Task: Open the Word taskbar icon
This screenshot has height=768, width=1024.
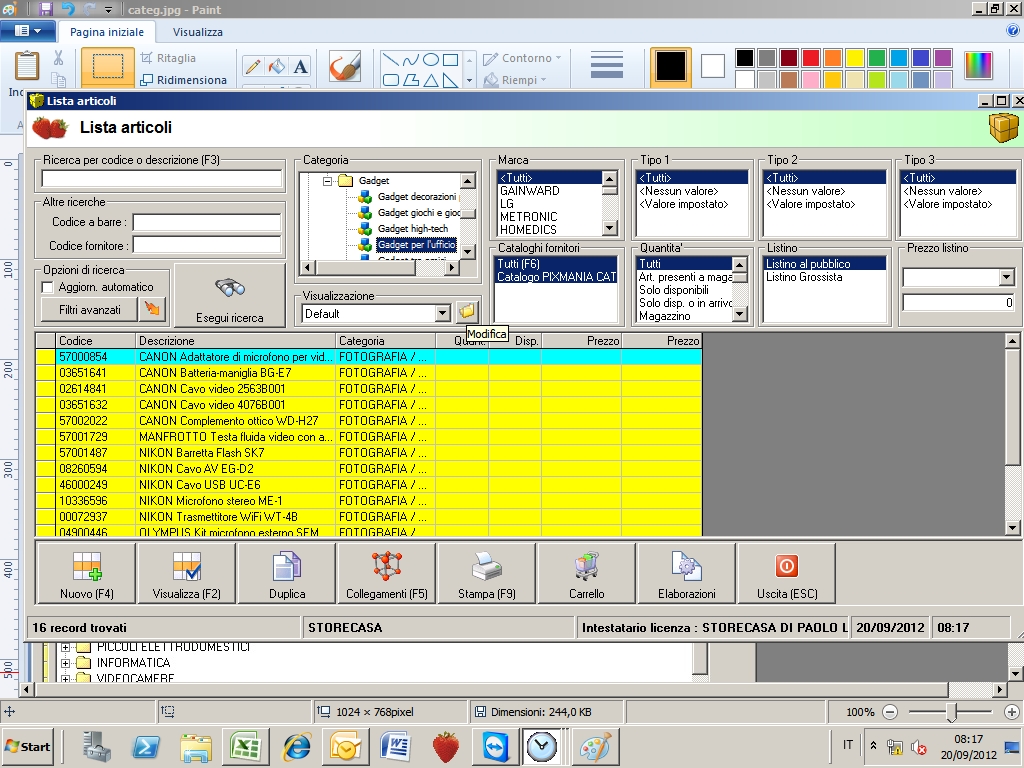Action: click(395, 746)
